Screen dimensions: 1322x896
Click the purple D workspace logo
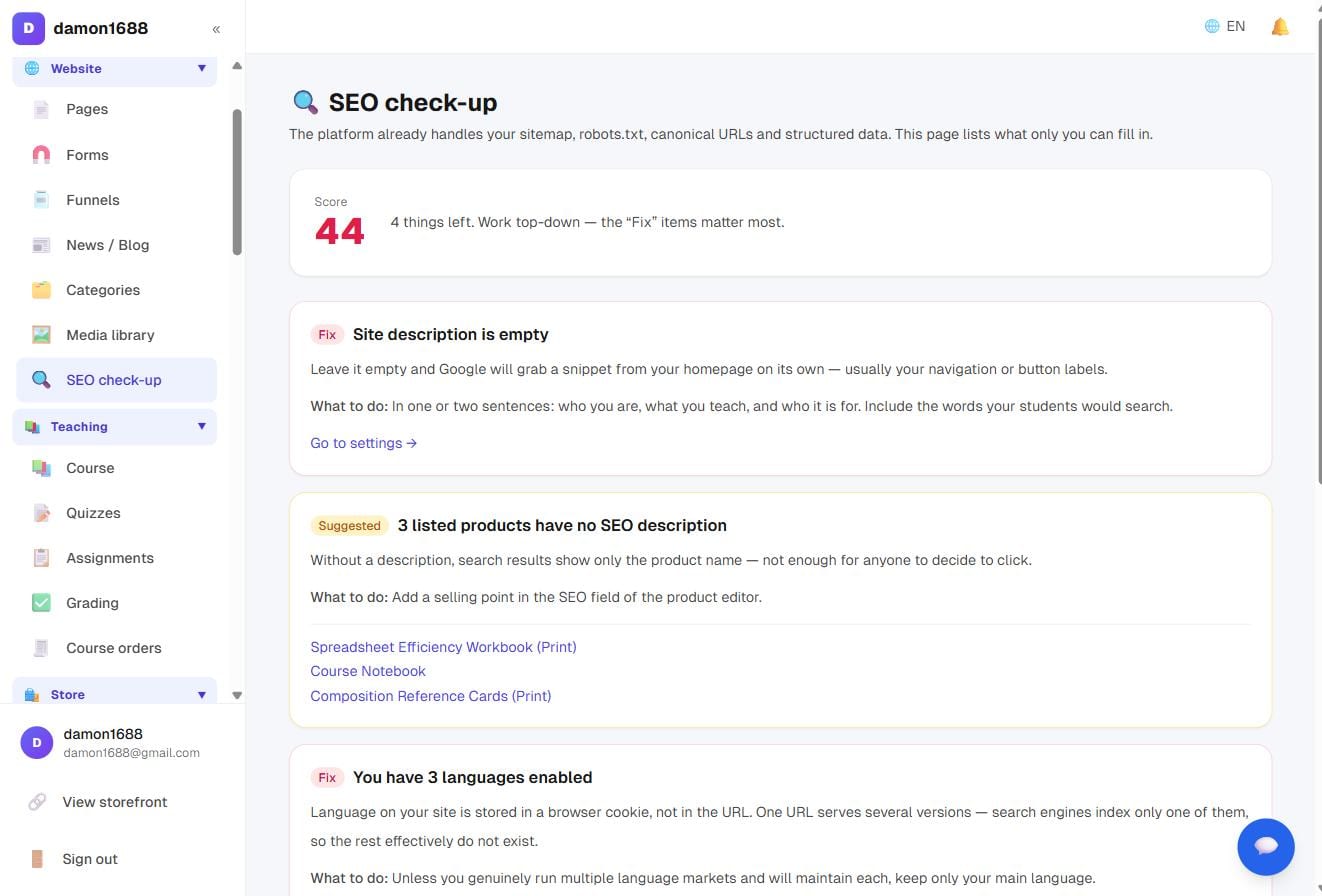[28, 28]
